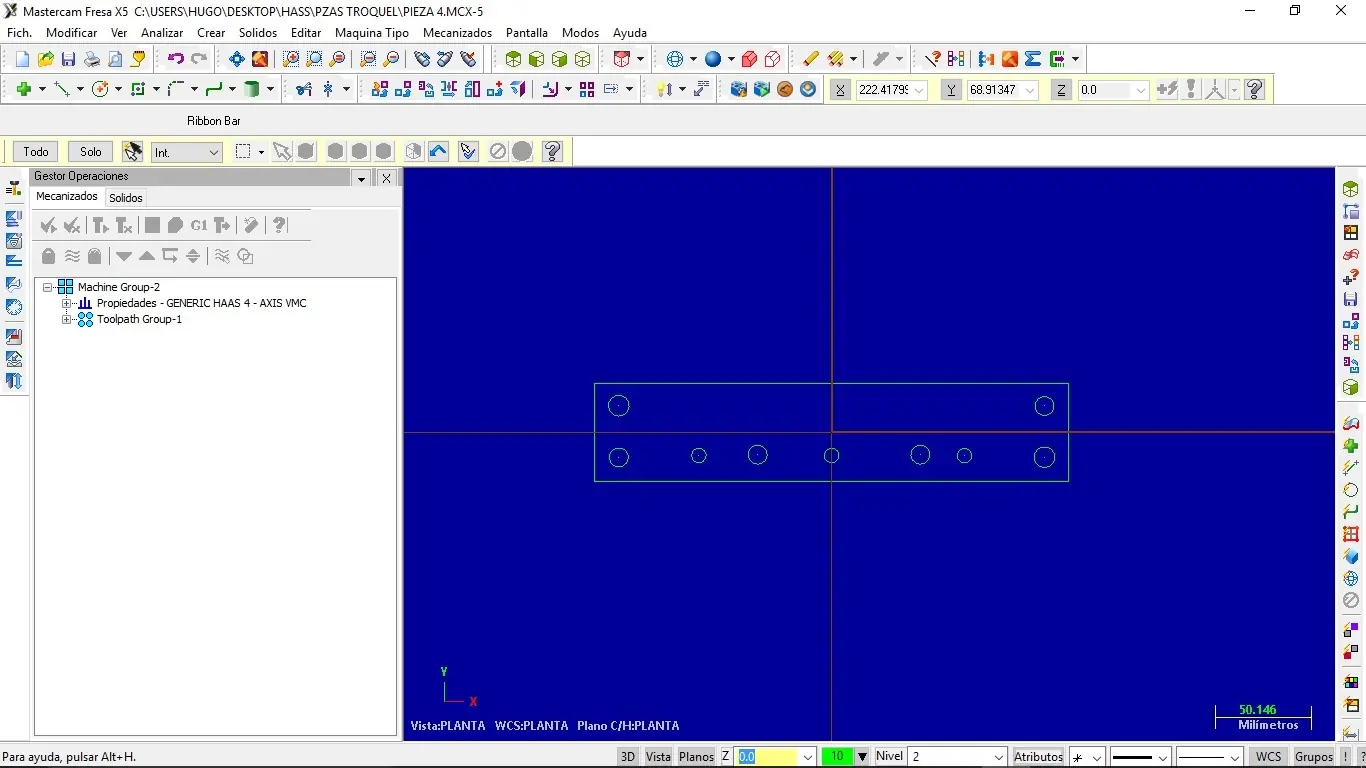1366x768 pixels.
Task: Open the line width dropdown in status bar
Action: point(1161,756)
